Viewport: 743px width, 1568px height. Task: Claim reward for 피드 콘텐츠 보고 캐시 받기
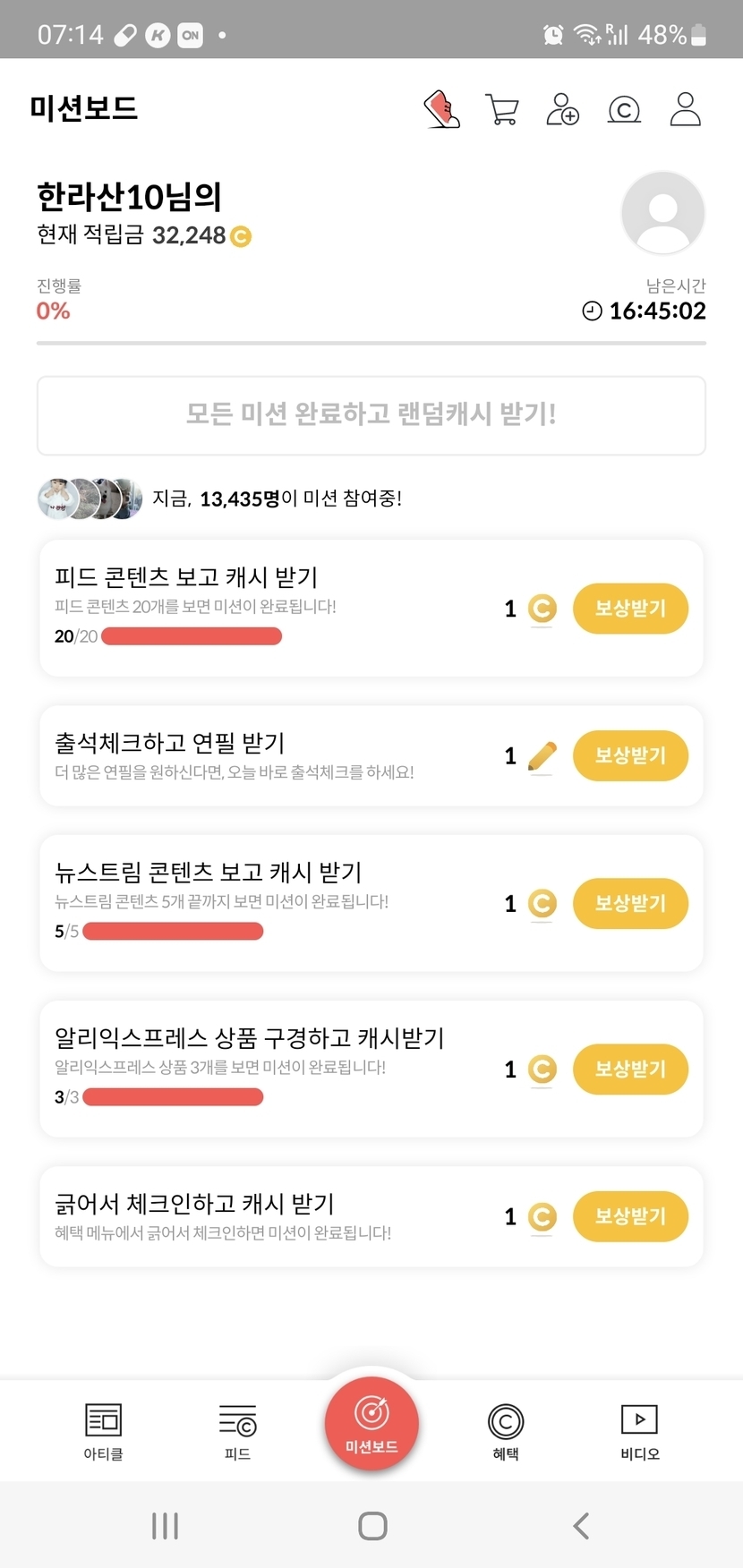click(630, 609)
